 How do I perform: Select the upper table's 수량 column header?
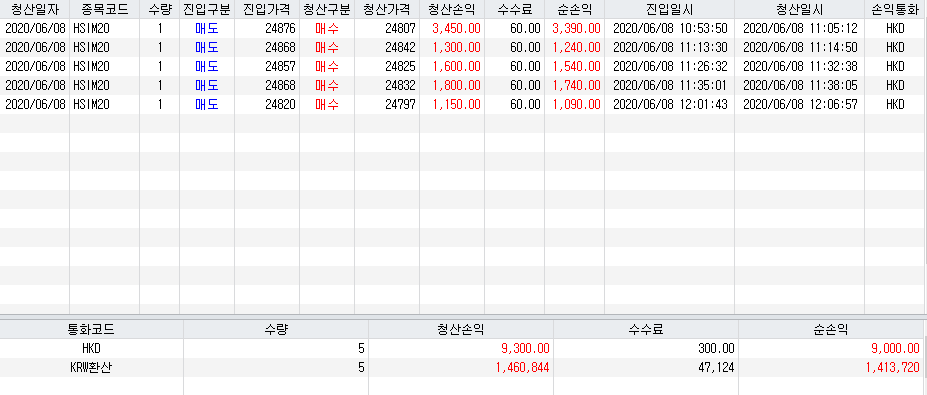160,9
